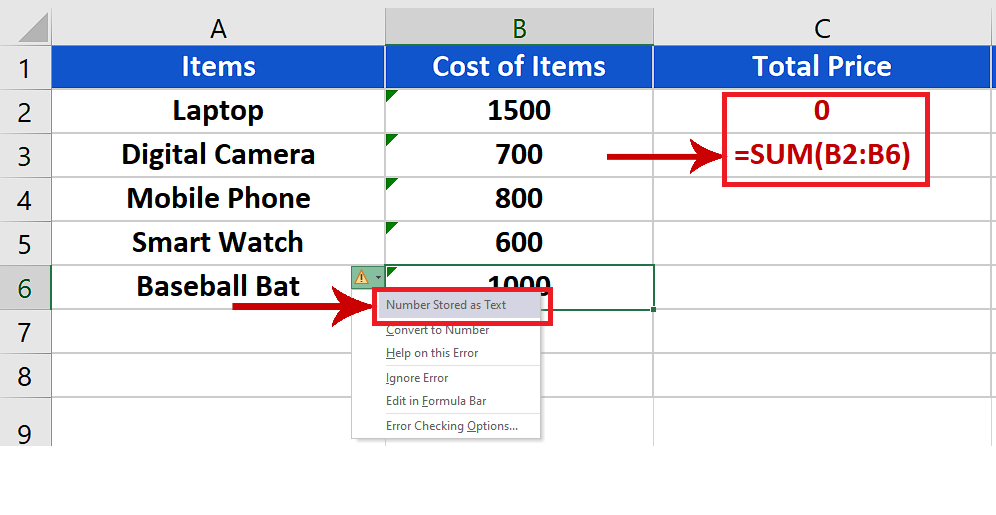Select row 5 header
The height and width of the screenshot is (515, 996).
[x=25, y=243]
